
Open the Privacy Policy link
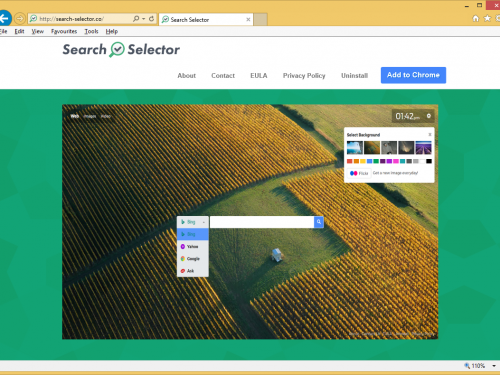coord(304,76)
